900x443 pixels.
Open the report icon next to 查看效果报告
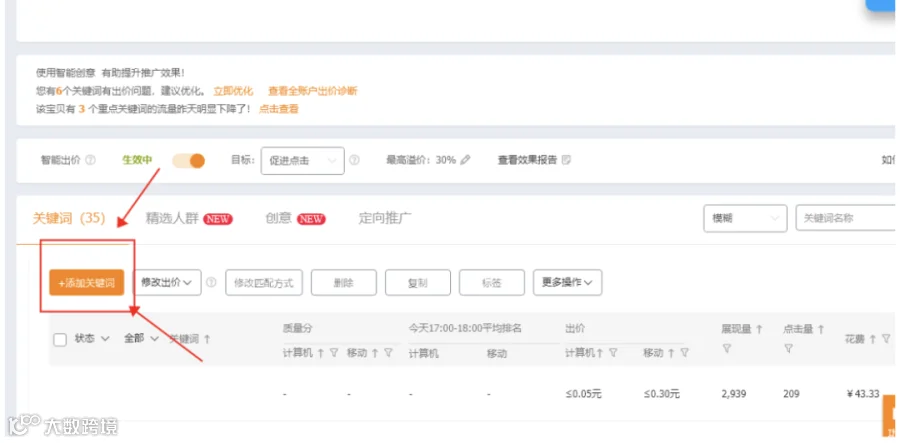click(566, 160)
